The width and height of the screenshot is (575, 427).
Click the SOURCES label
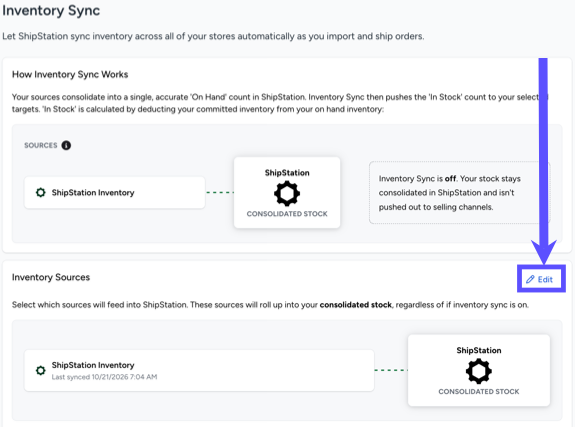coord(41,145)
